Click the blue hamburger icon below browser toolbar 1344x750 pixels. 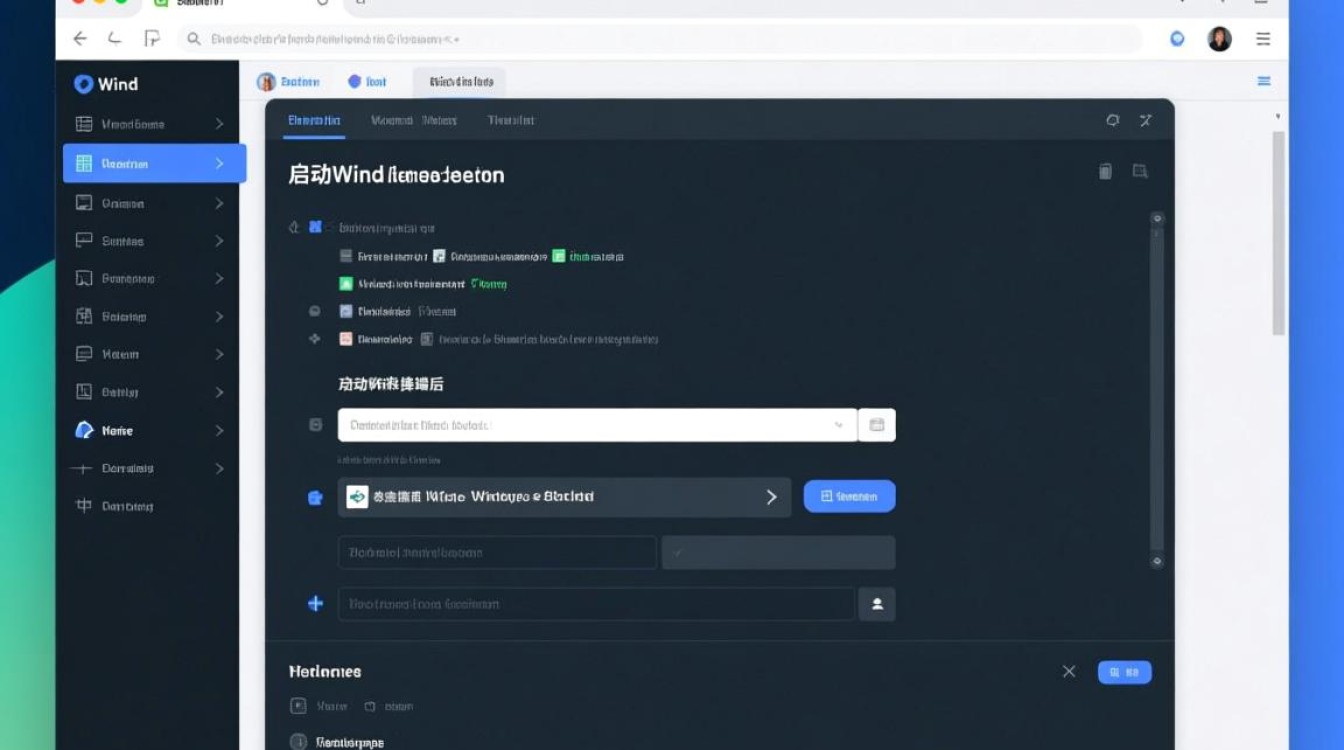(1264, 82)
